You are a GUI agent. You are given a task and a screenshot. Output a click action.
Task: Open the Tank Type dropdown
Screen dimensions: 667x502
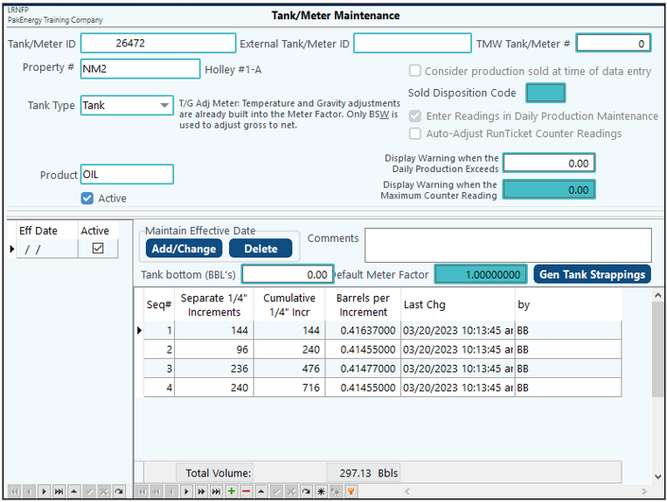[164, 105]
